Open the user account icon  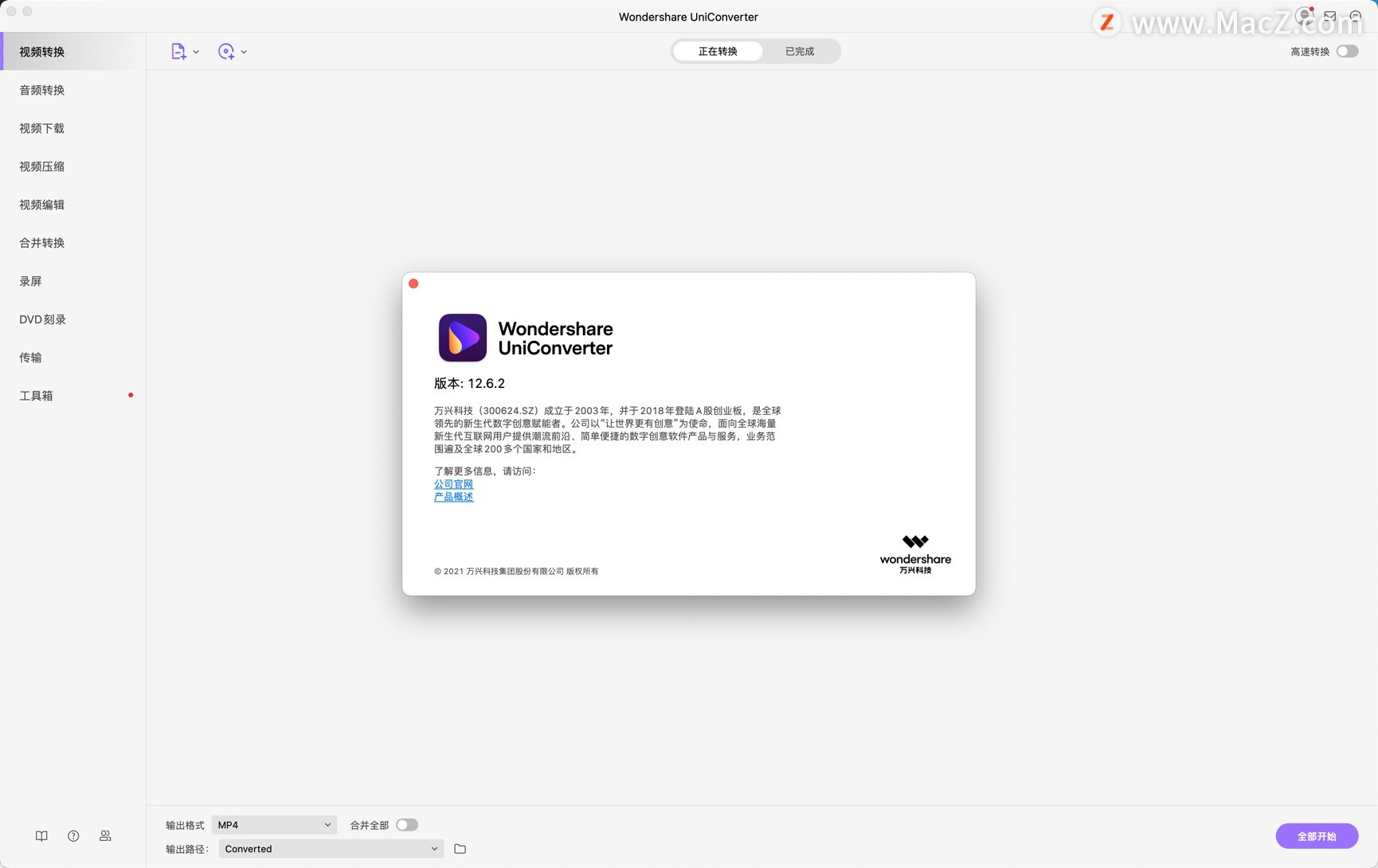1304,15
